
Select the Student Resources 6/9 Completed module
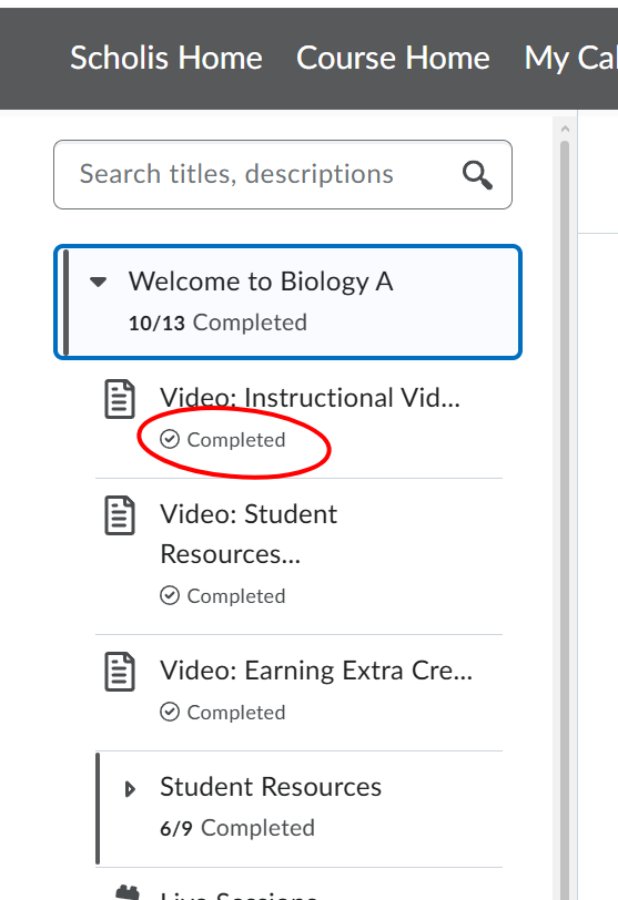point(299,808)
